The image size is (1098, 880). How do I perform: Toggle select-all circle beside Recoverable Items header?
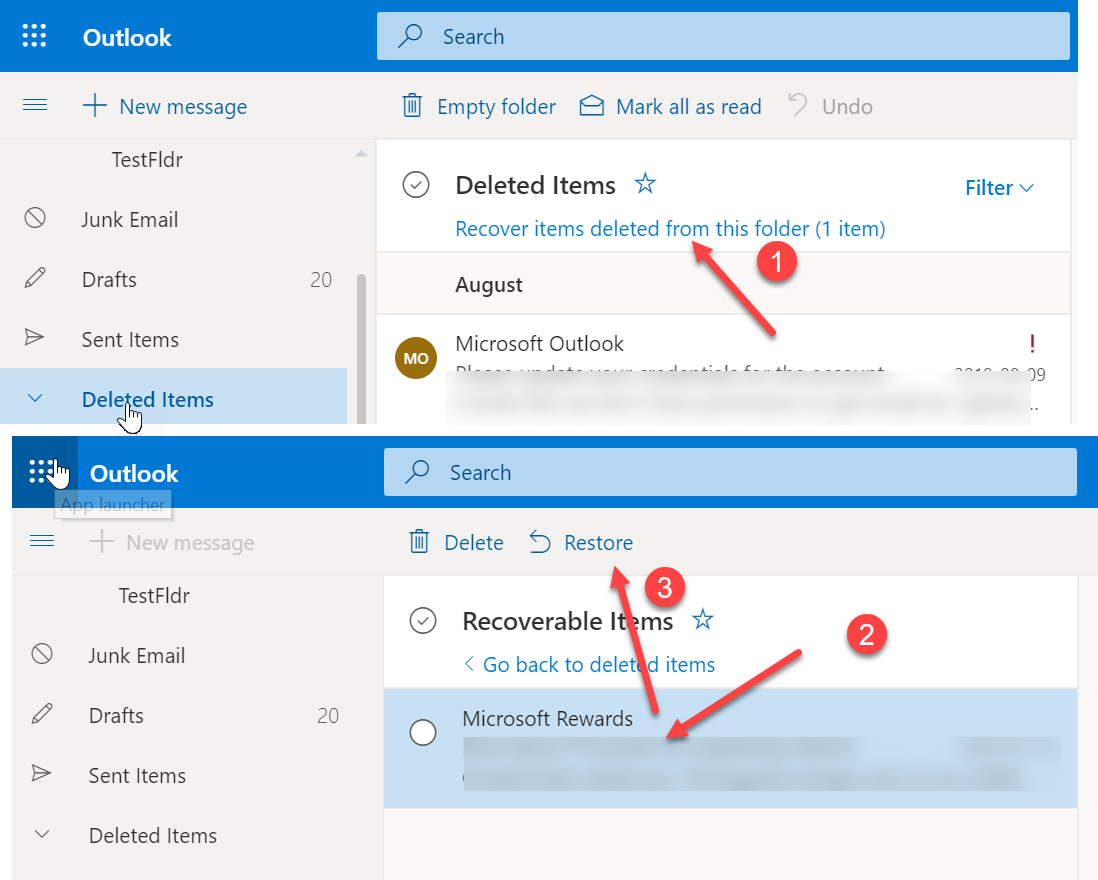point(423,620)
